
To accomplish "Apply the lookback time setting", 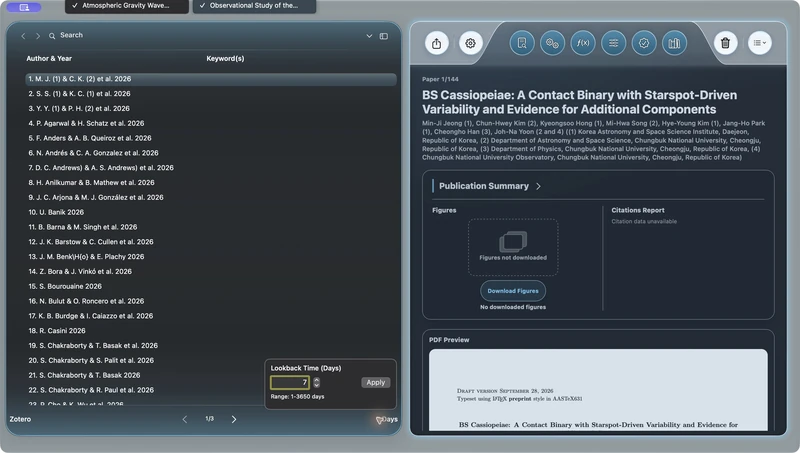I will 376,383.
